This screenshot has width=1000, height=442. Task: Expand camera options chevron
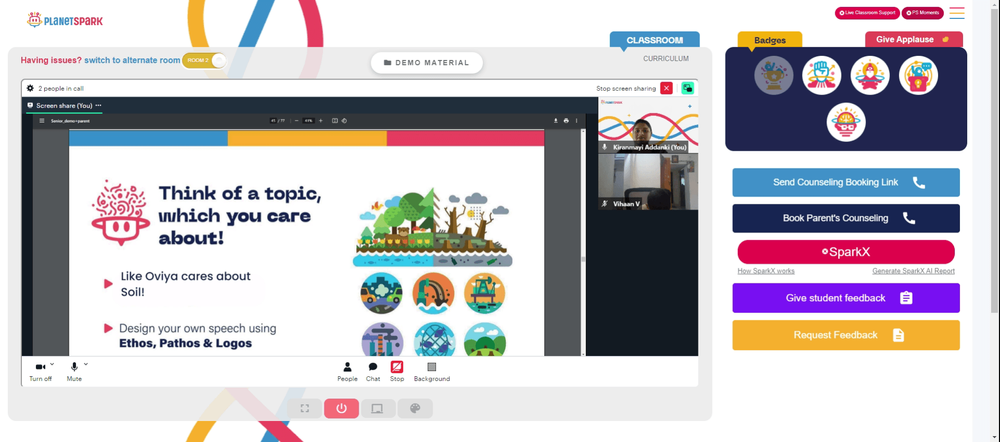pyautogui.click(x=52, y=364)
